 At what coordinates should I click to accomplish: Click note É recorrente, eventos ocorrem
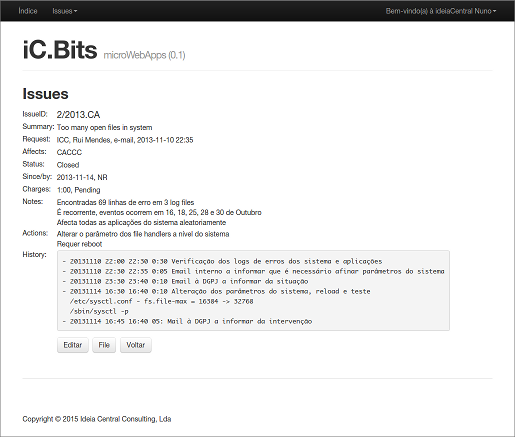pos(159,212)
